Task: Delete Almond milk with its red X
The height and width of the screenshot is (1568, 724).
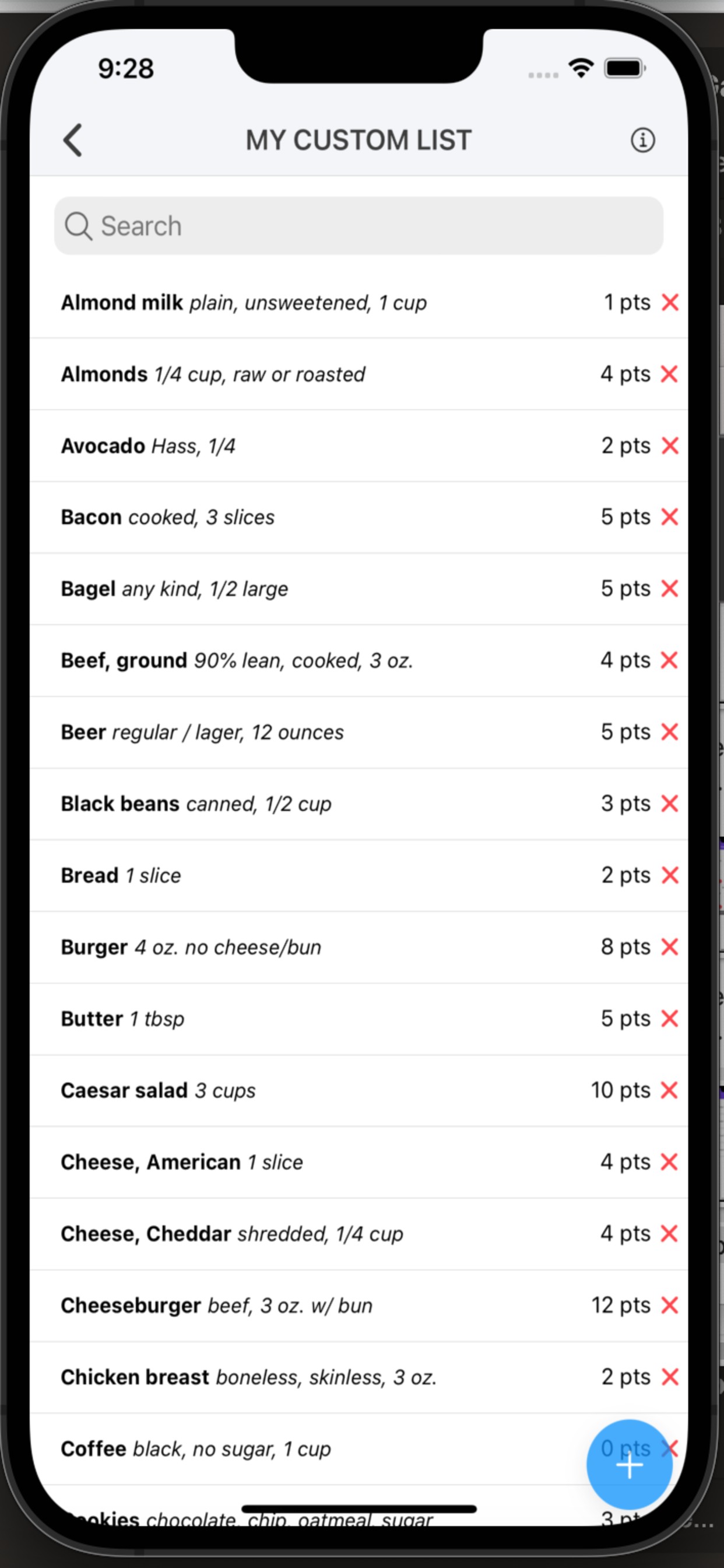Action: (670, 302)
